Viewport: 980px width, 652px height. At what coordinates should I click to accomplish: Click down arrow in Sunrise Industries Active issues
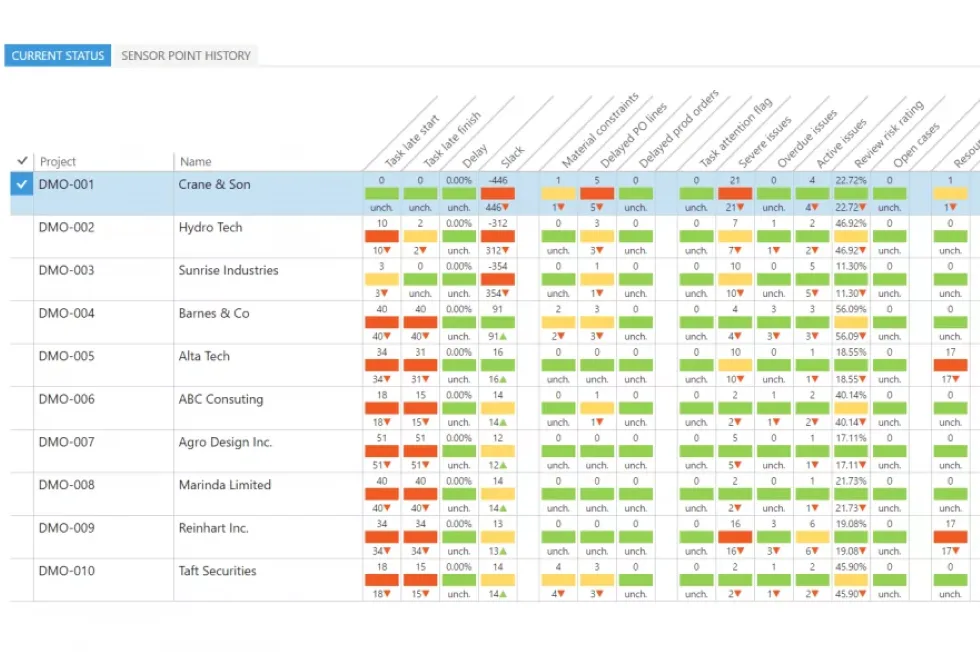[x=819, y=294]
